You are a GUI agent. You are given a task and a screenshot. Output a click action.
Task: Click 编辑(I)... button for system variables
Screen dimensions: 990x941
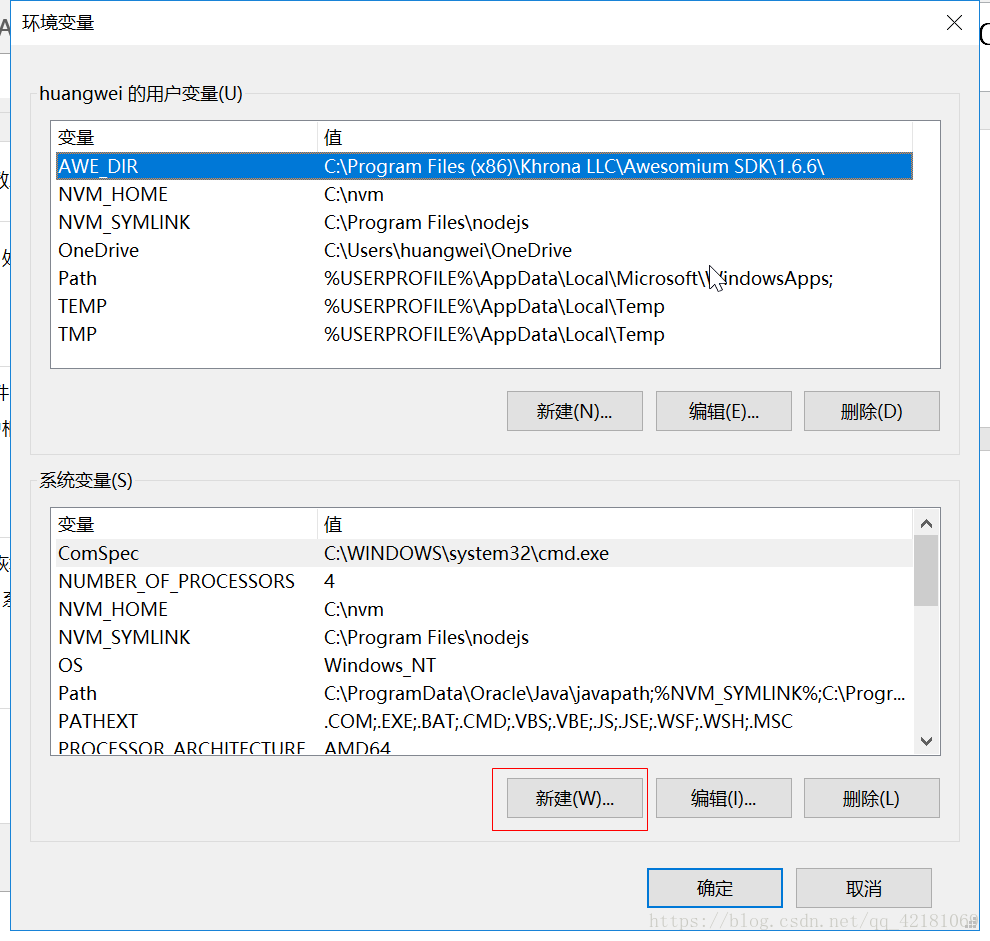click(724, 798)
